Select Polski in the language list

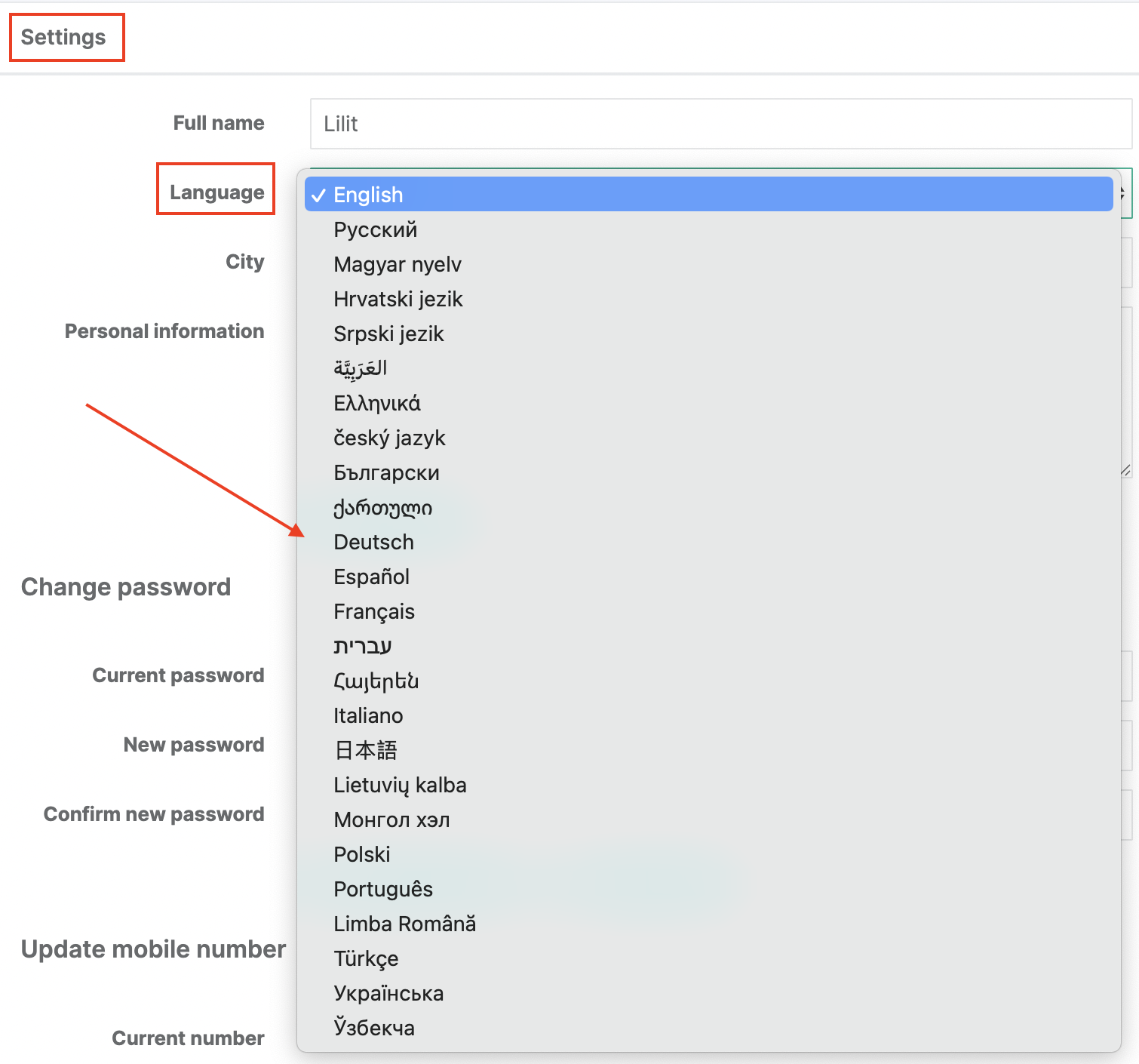(x=362, y=854)
